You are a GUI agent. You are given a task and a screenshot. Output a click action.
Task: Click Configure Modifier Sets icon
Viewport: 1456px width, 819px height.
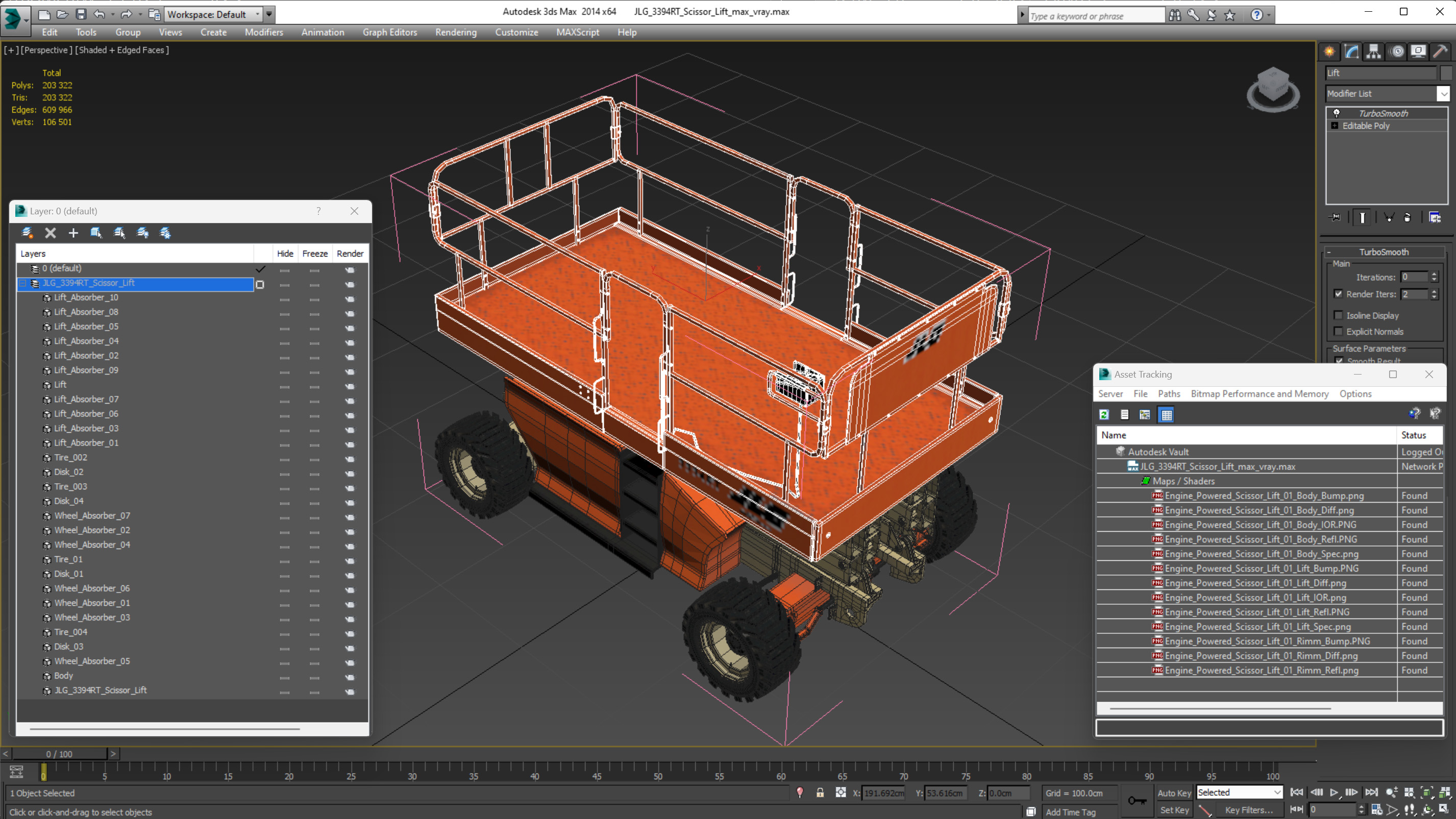1435,217
